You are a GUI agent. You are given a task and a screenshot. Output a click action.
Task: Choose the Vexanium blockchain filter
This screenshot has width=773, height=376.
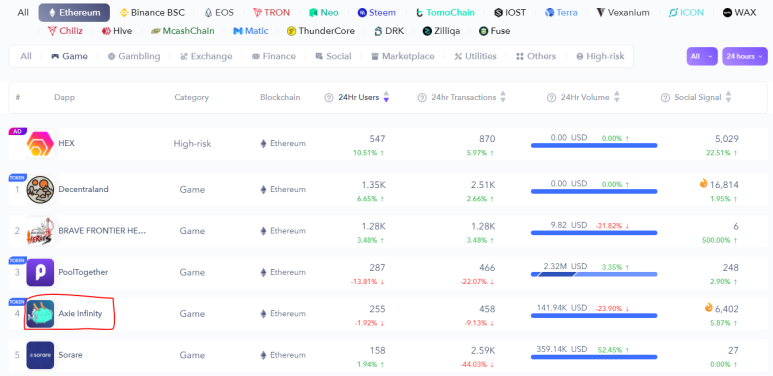coord(623,13)
